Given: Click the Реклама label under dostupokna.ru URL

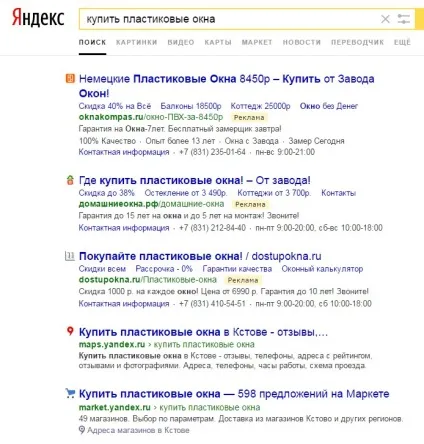Looking at the screenshot, I should 243,280.
